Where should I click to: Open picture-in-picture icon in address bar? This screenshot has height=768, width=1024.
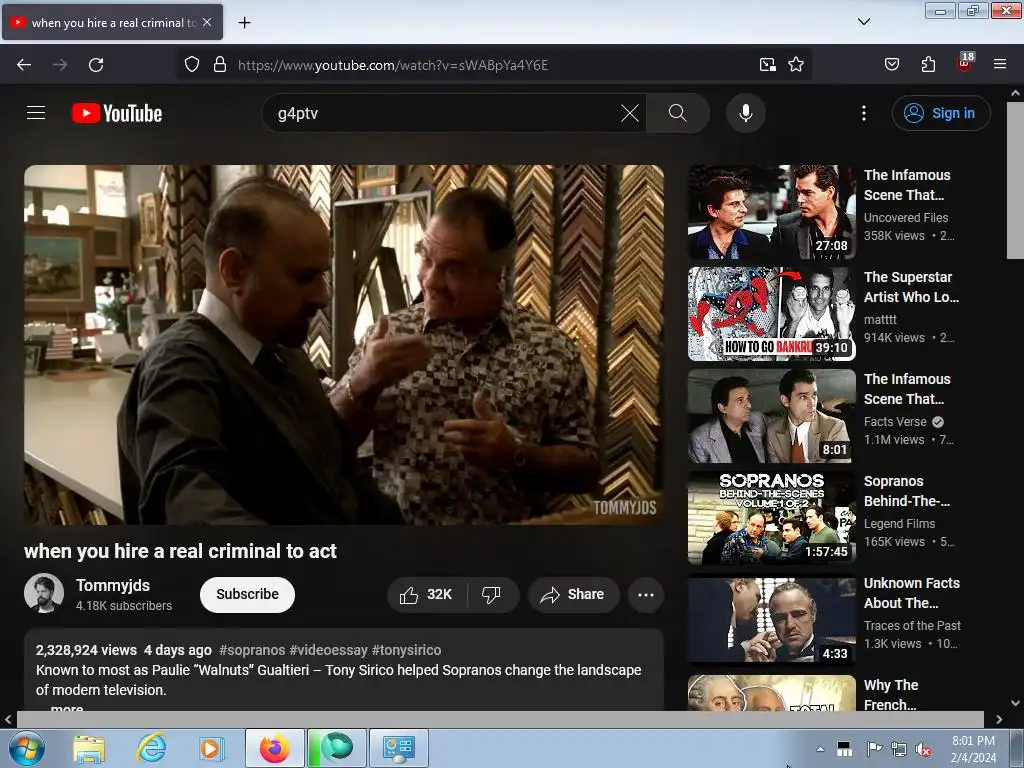767,64
